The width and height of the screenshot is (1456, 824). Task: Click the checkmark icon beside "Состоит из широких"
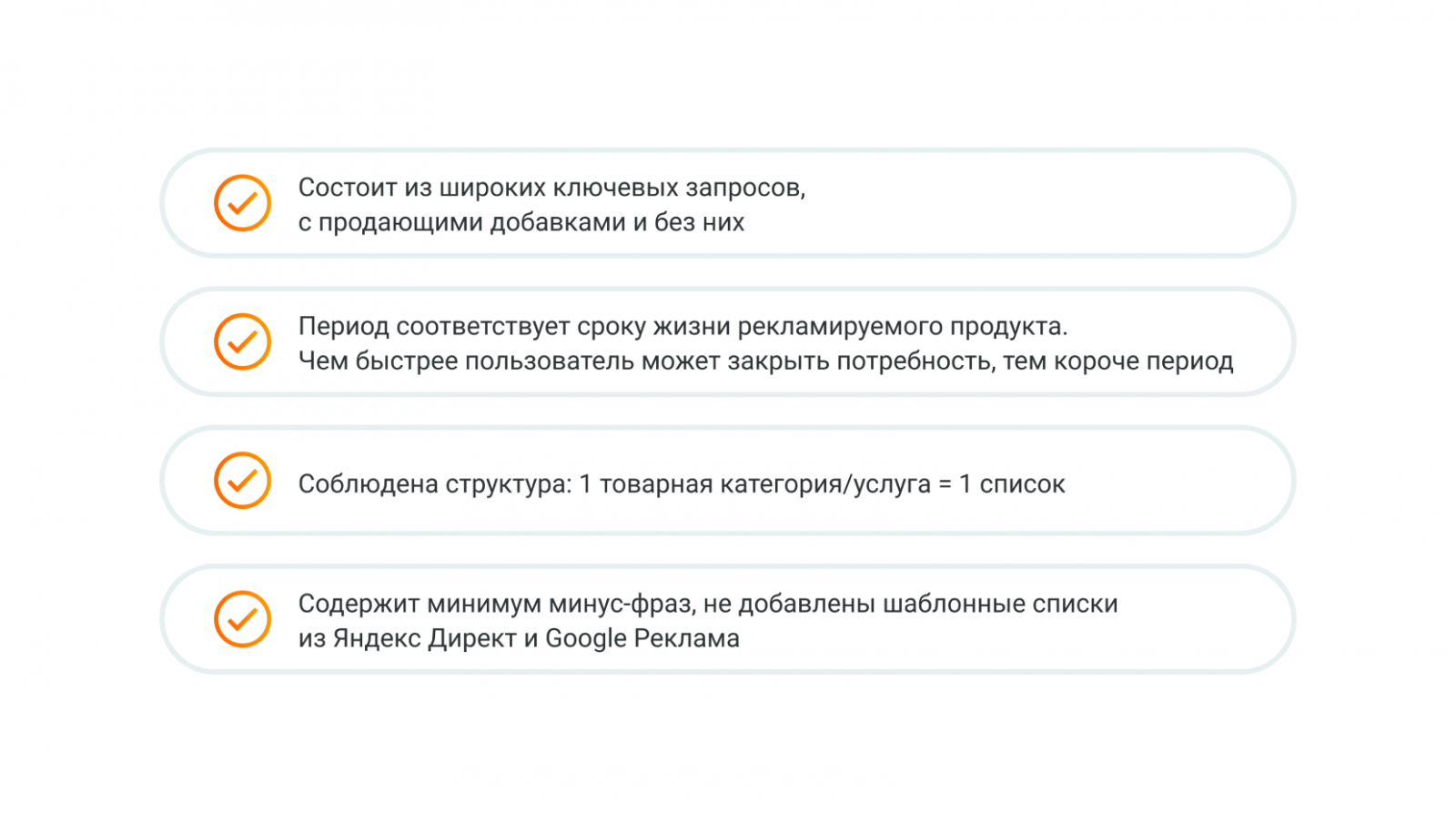(x=242, y=203)
